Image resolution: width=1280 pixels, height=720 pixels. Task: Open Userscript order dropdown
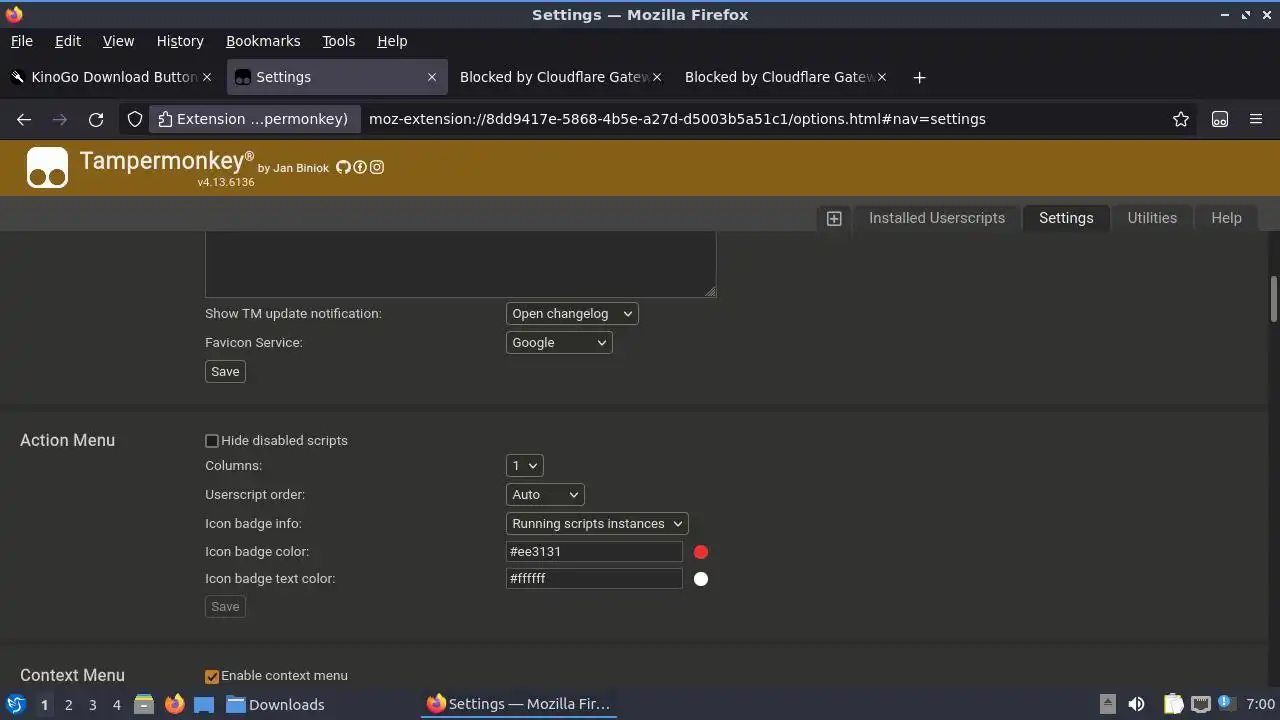tap(545, 495)
